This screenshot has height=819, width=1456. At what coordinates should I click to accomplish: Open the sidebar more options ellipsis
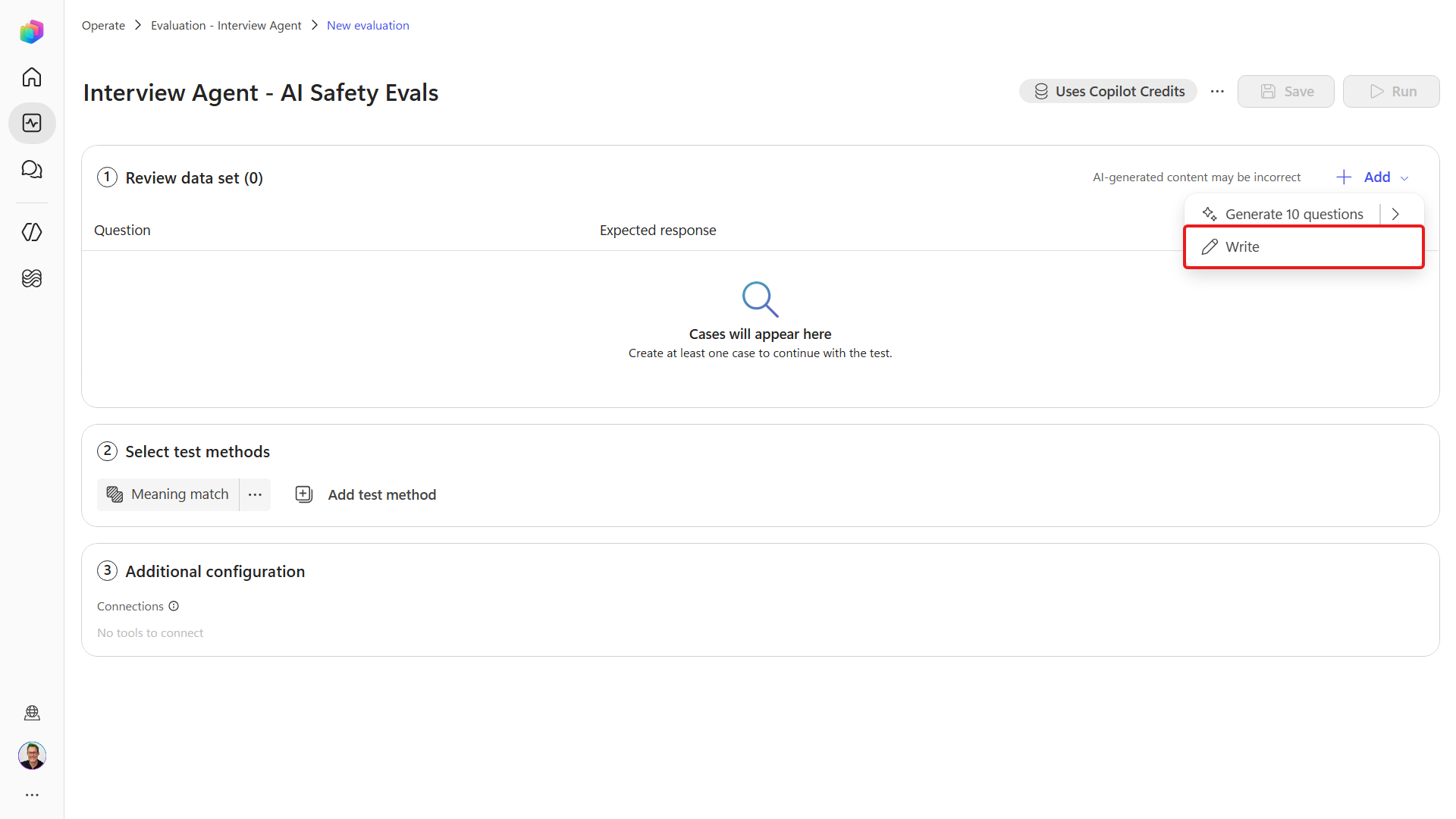click(32, 795)
